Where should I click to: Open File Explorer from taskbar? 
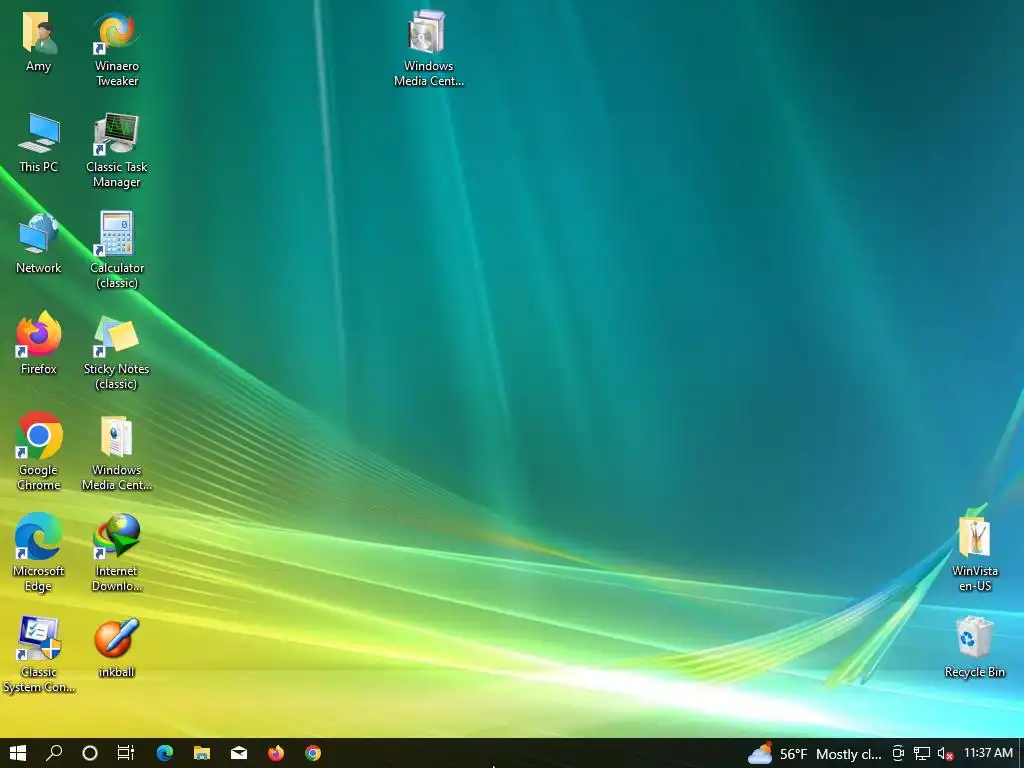pyautogui.click(x=202, y=753)
